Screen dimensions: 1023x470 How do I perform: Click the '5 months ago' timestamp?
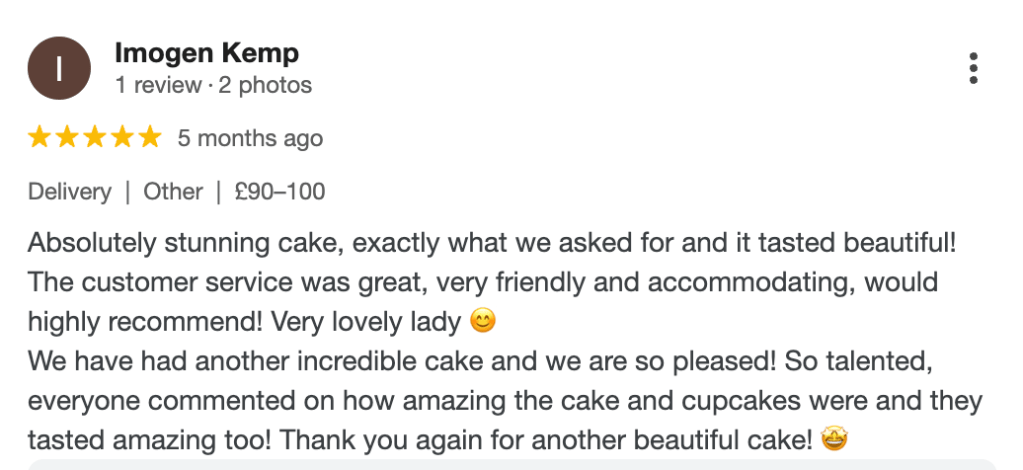pyautogui.click(x=250, y=138)
